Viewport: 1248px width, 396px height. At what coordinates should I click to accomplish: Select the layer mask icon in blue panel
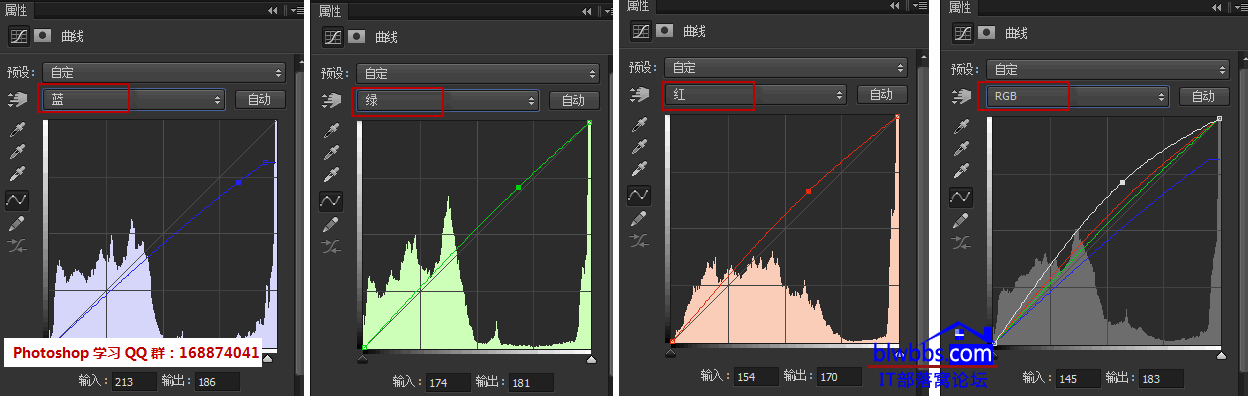43,35
